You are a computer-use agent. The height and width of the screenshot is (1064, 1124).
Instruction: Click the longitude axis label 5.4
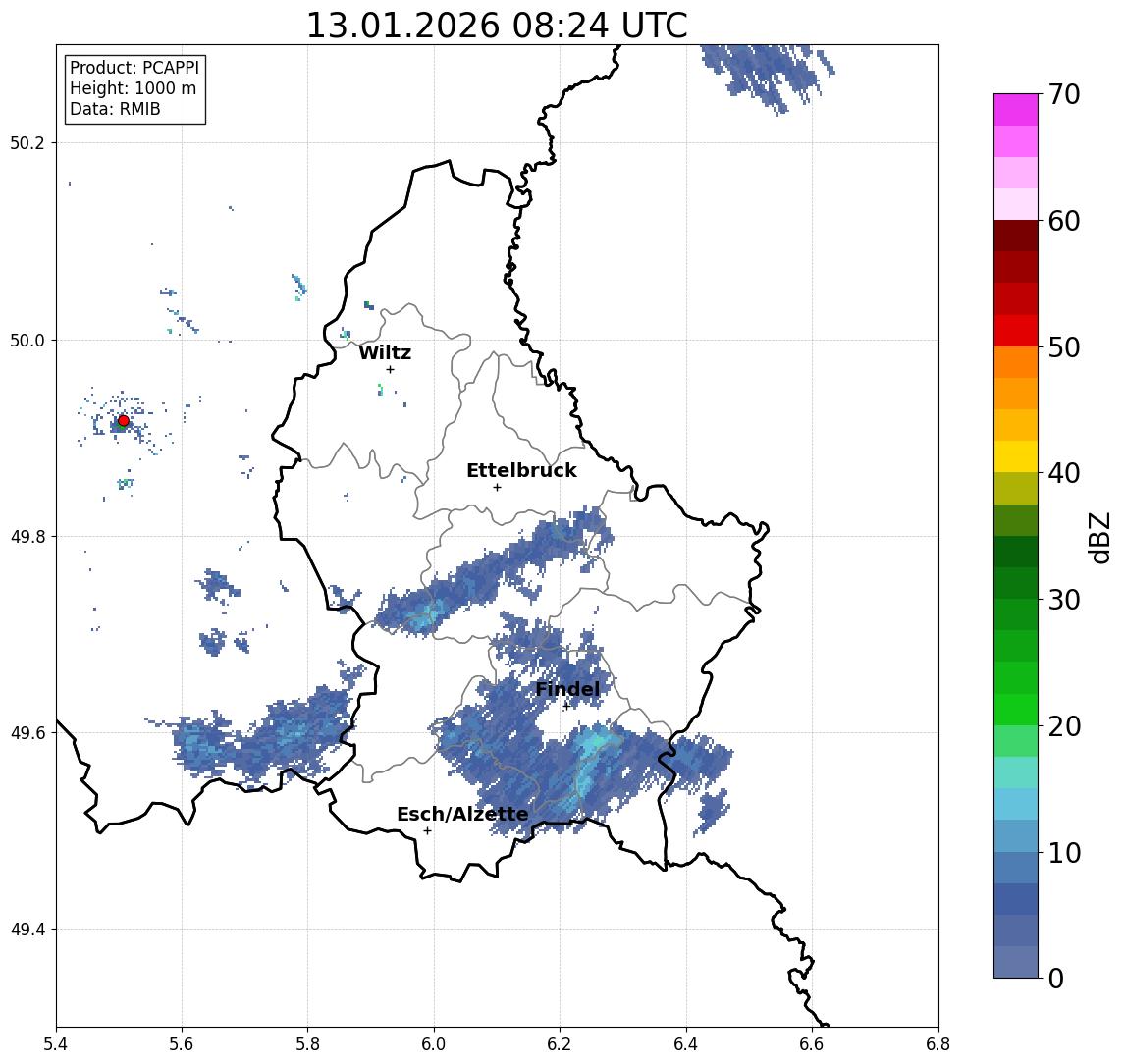pos(56,1044)
